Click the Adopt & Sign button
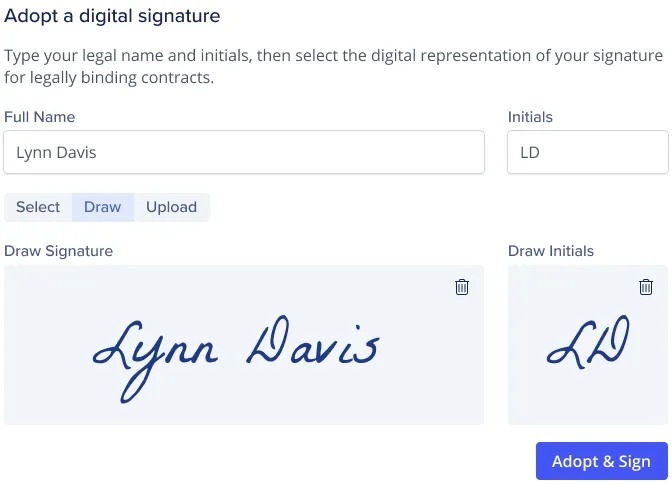The width and height of the screenshot is (672, 484). coord(602,461)
